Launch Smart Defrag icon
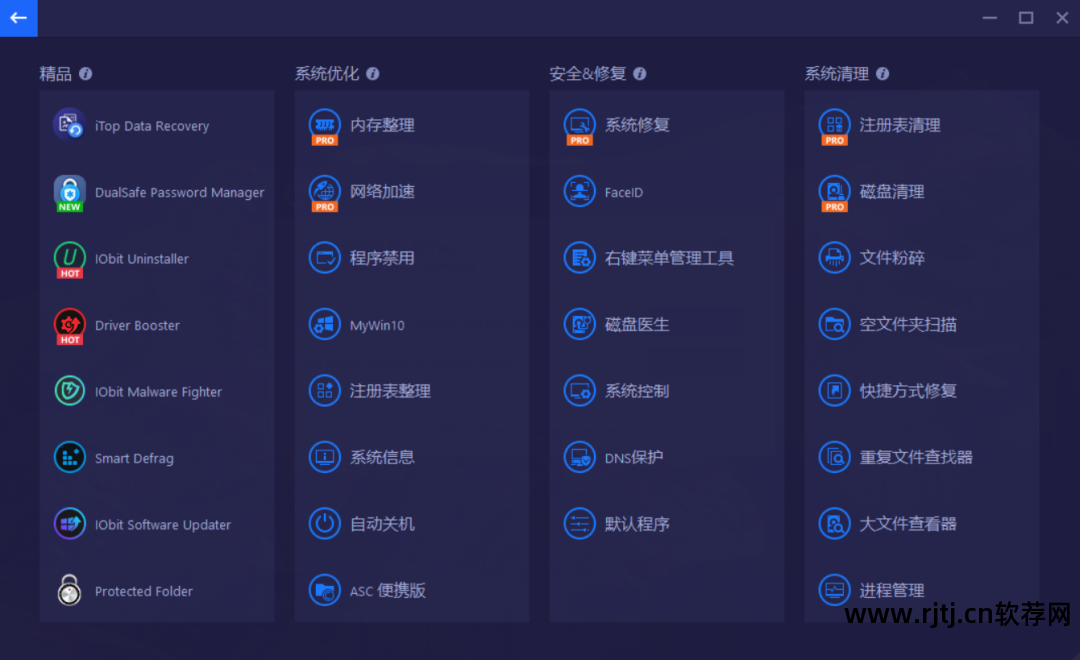Image resolution: width=1080 pixels, height=660 pixels. 70,457
